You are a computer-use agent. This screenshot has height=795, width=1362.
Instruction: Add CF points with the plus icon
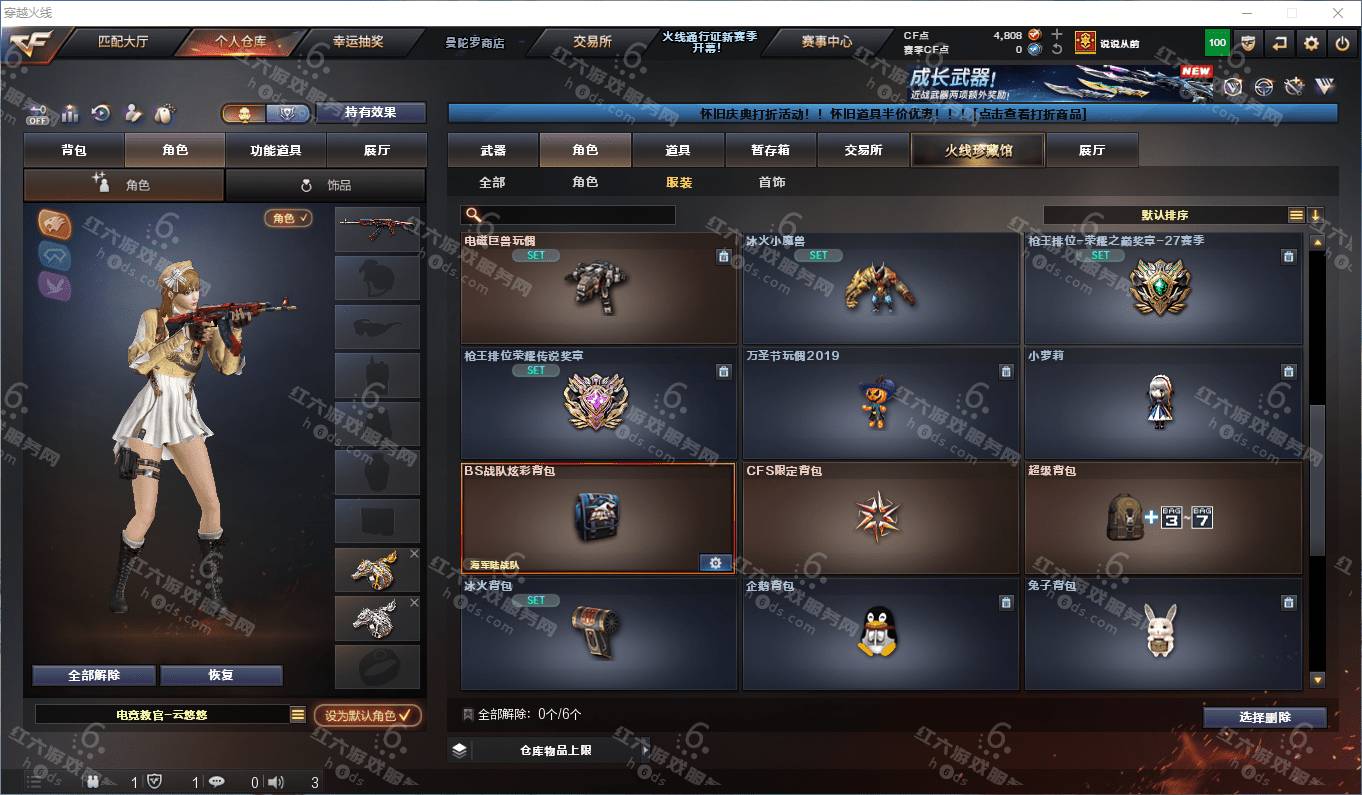1057,34
